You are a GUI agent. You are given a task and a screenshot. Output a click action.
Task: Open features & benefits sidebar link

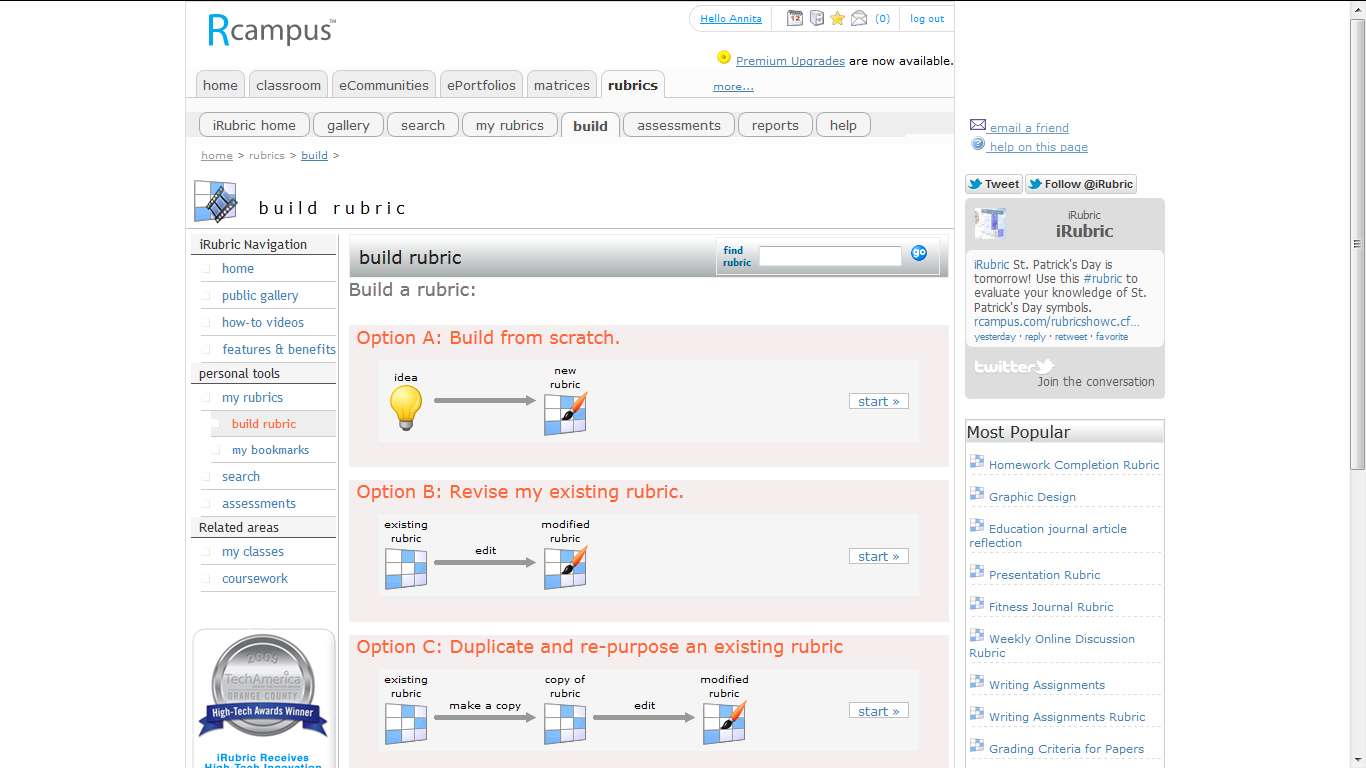279,349
